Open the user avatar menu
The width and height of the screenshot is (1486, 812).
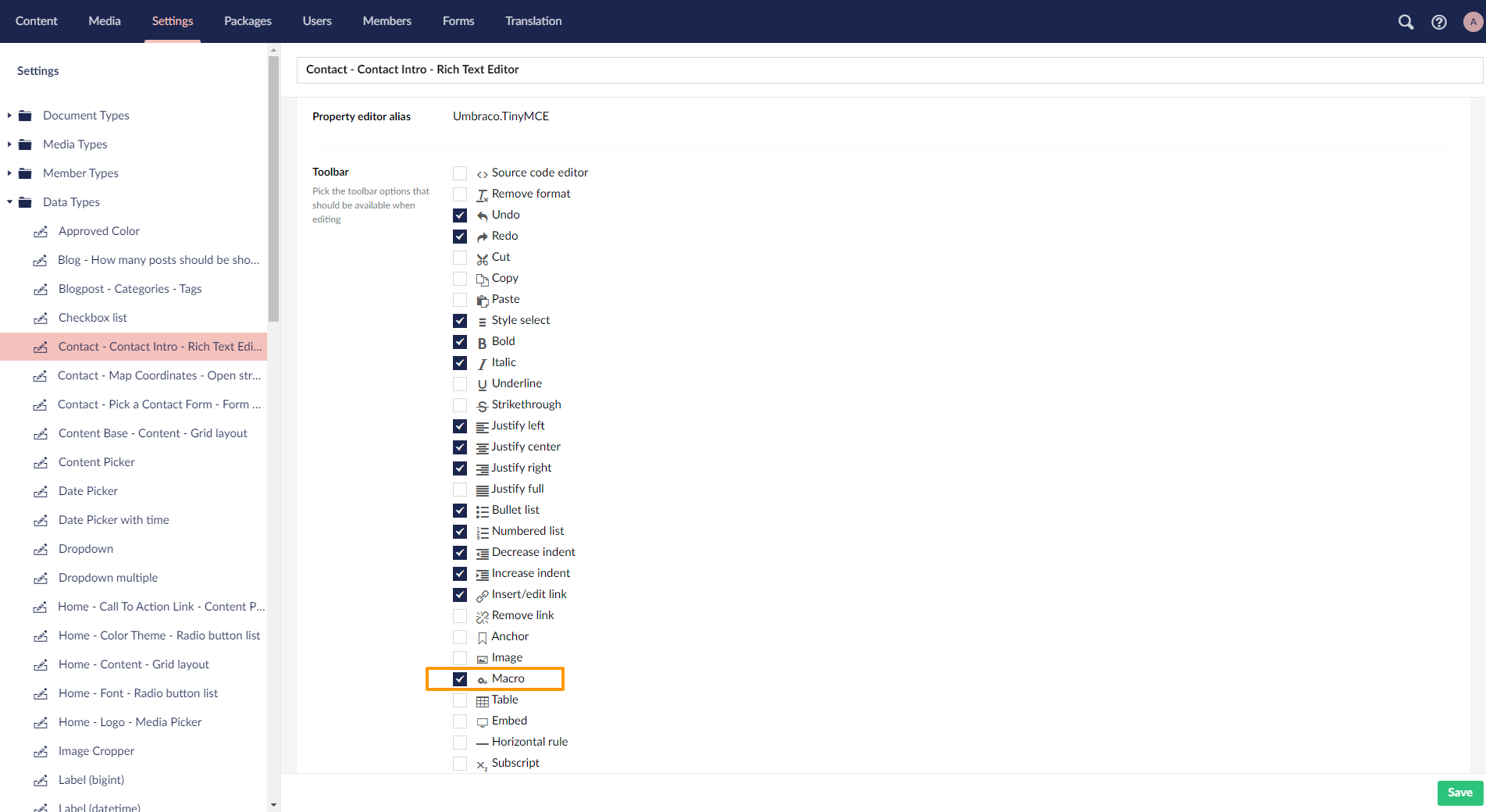coord(1473,22)
